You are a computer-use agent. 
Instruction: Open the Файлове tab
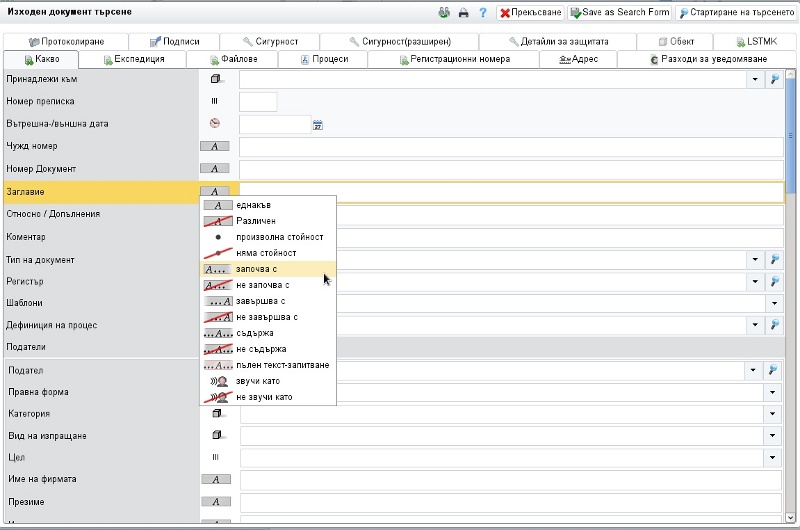pyautogui.click(x=233, y=59)
